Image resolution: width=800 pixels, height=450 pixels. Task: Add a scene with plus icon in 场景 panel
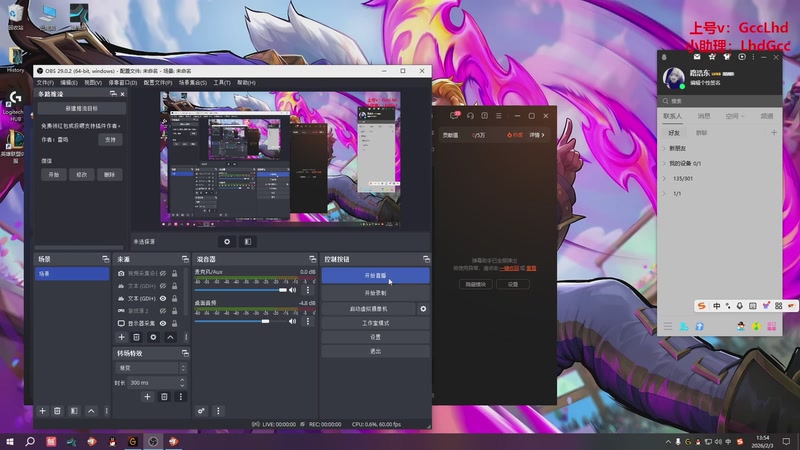point(42,411)
